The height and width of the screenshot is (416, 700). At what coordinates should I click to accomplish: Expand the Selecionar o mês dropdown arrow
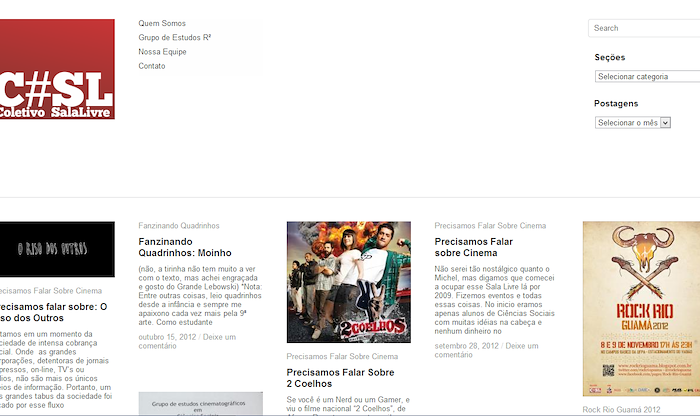[665, 122]
